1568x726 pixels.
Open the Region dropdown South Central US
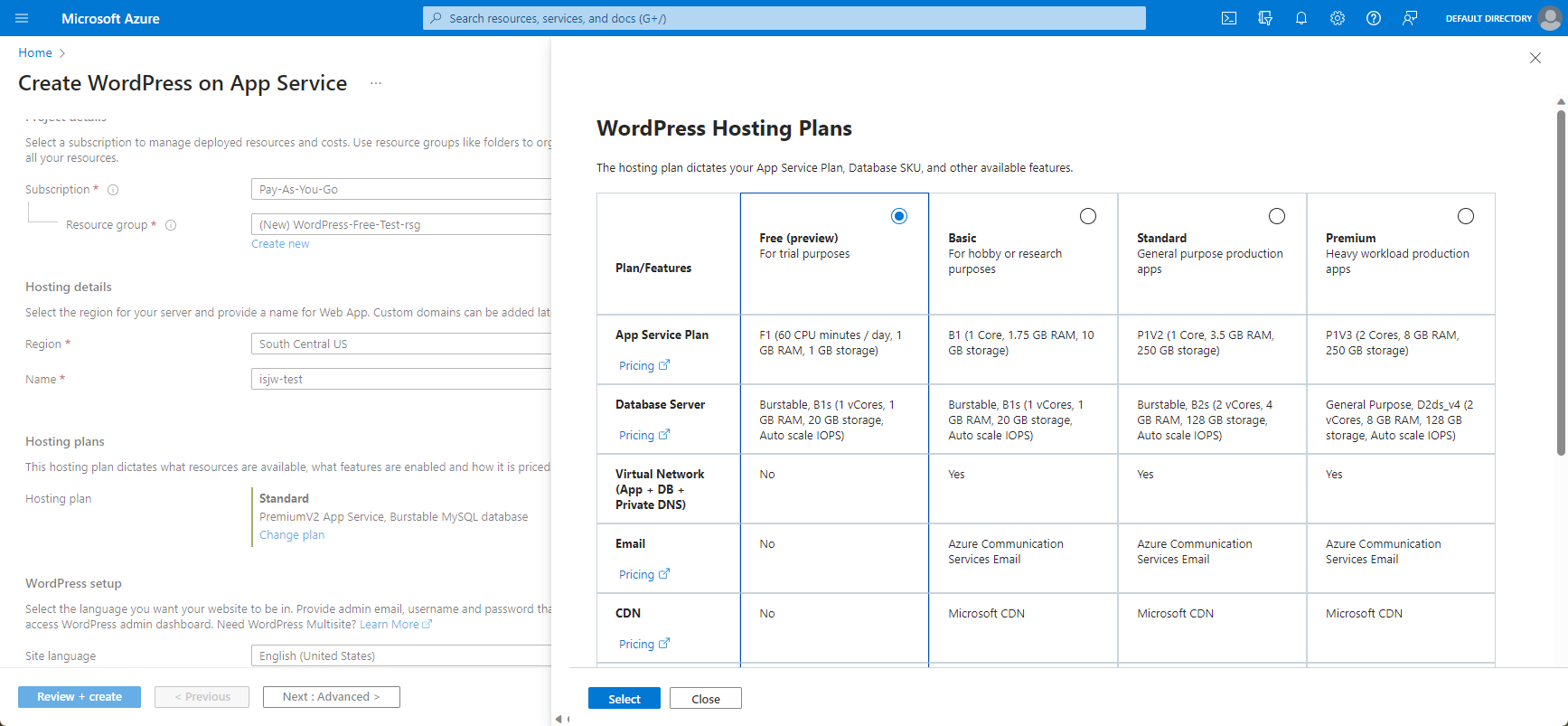pos(401,344)
